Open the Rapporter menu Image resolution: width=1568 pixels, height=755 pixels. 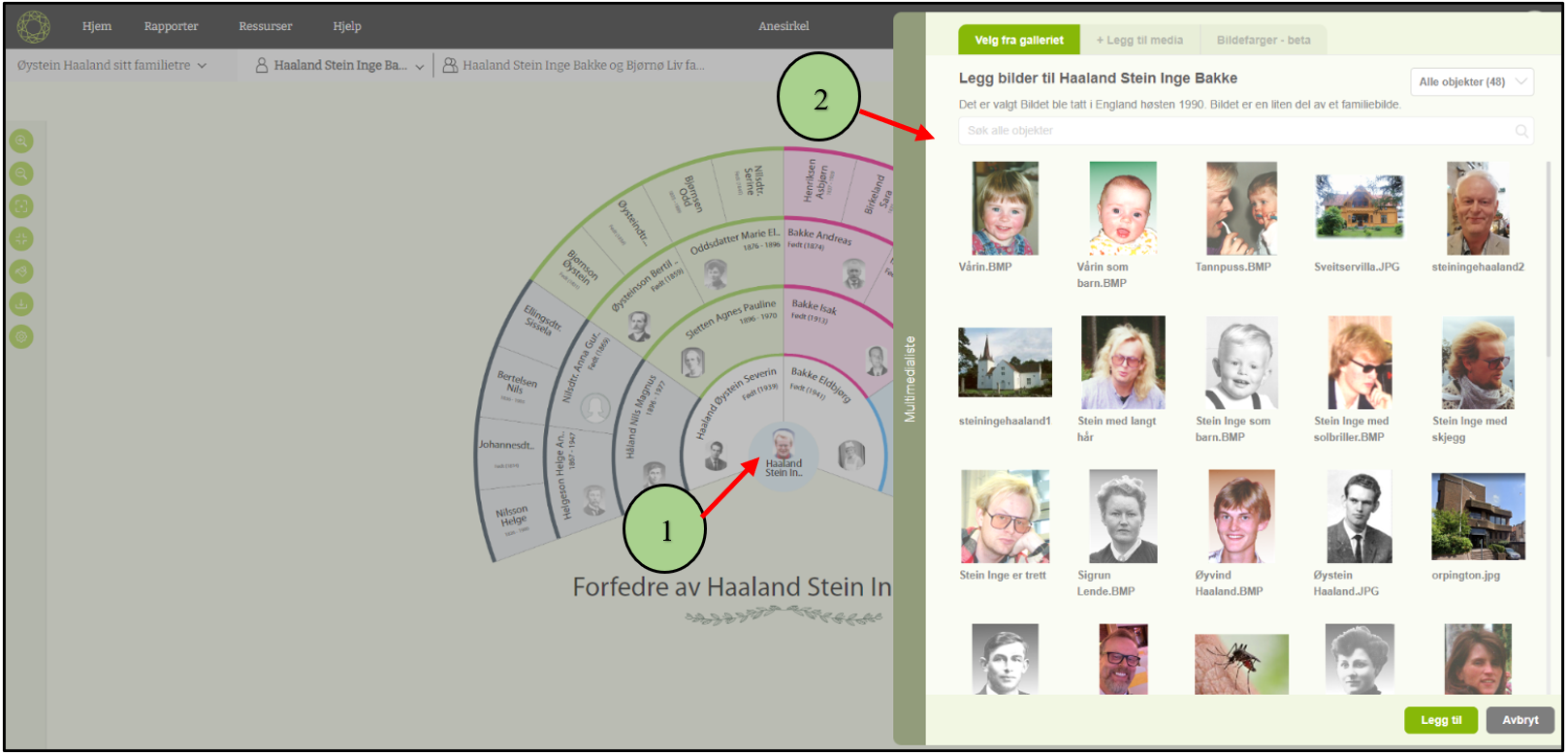coord(171,26)
